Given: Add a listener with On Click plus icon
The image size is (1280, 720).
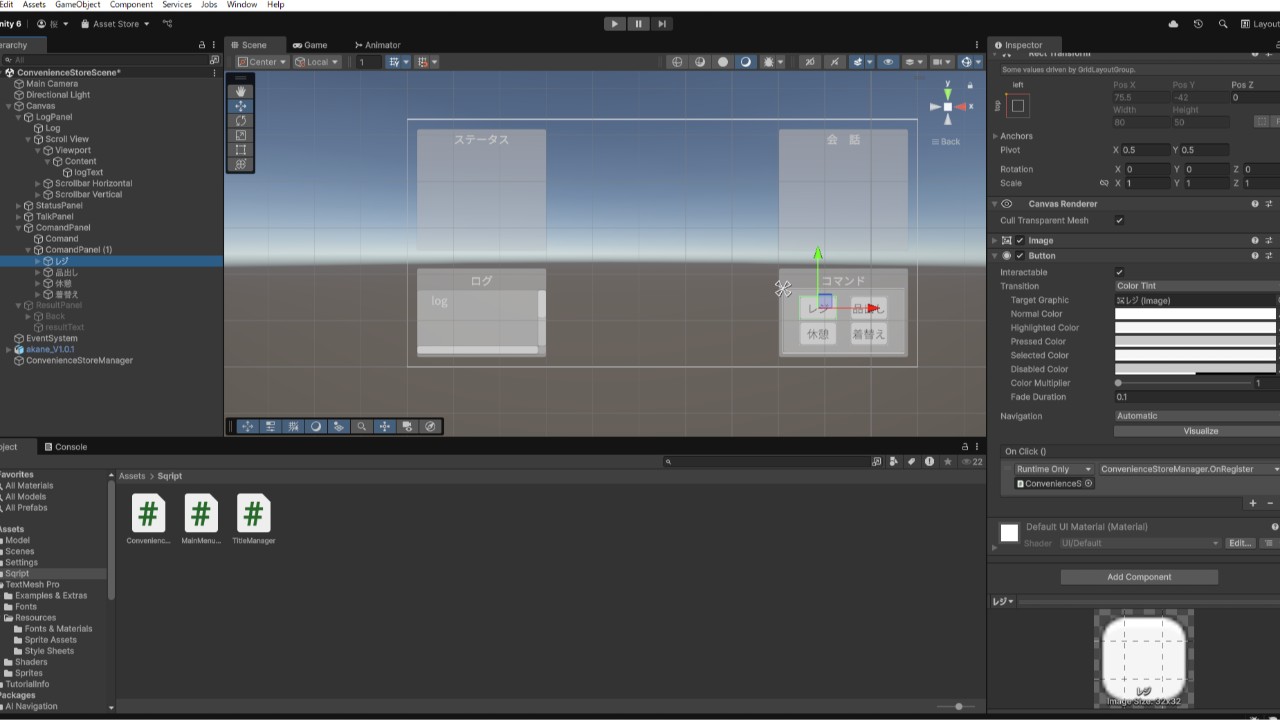Looking at the screenshot, I should (1253, 503).
